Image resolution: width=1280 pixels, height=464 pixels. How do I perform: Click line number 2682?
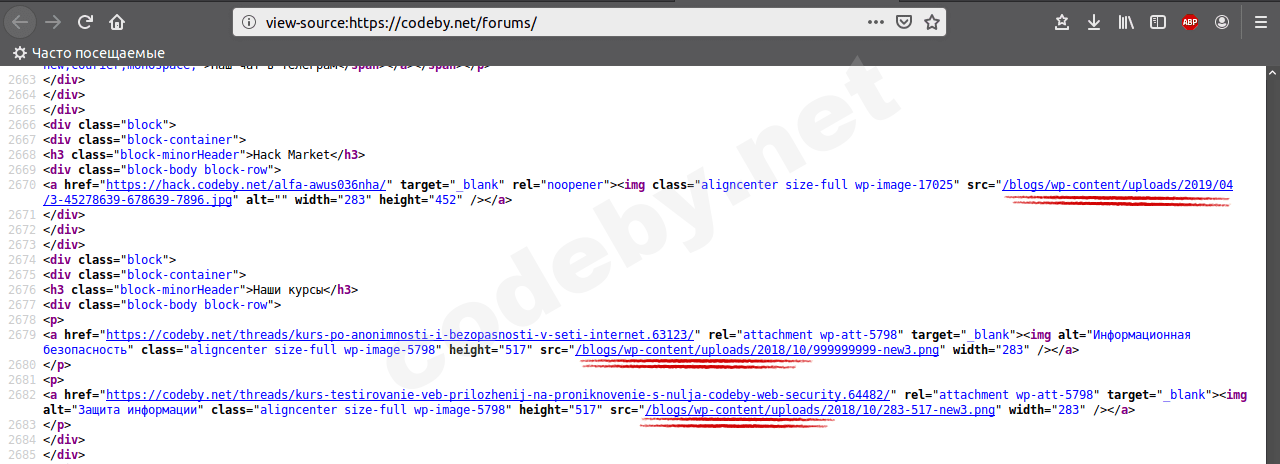click(x=20, y=395)
